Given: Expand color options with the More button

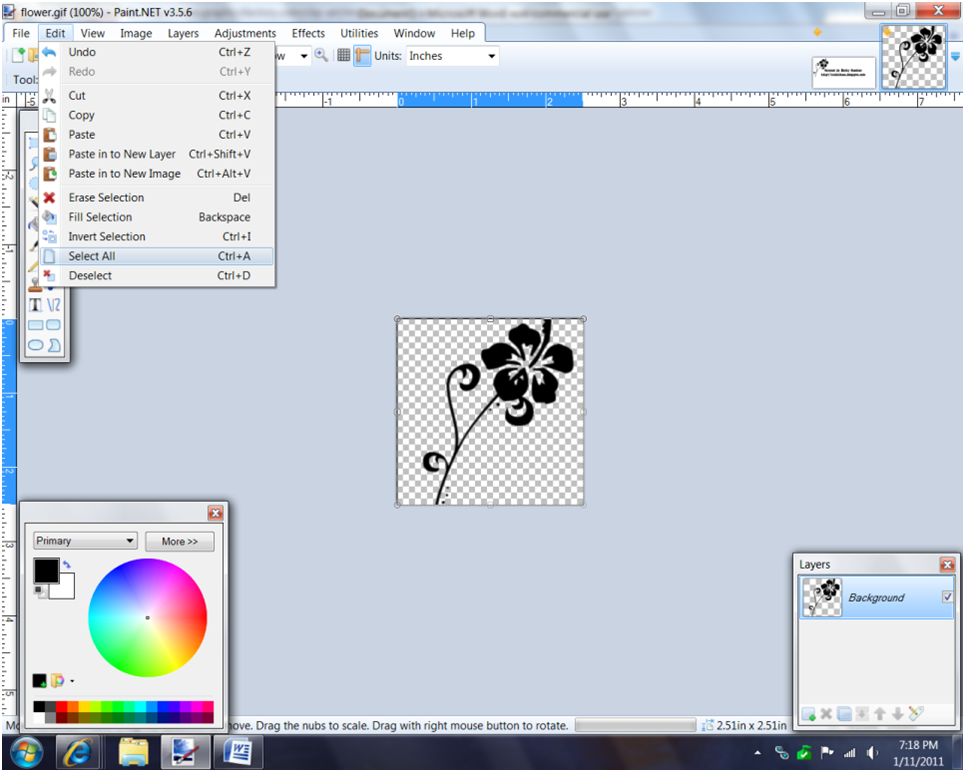Looking at the screenshot, I should (x=179, y=541).
